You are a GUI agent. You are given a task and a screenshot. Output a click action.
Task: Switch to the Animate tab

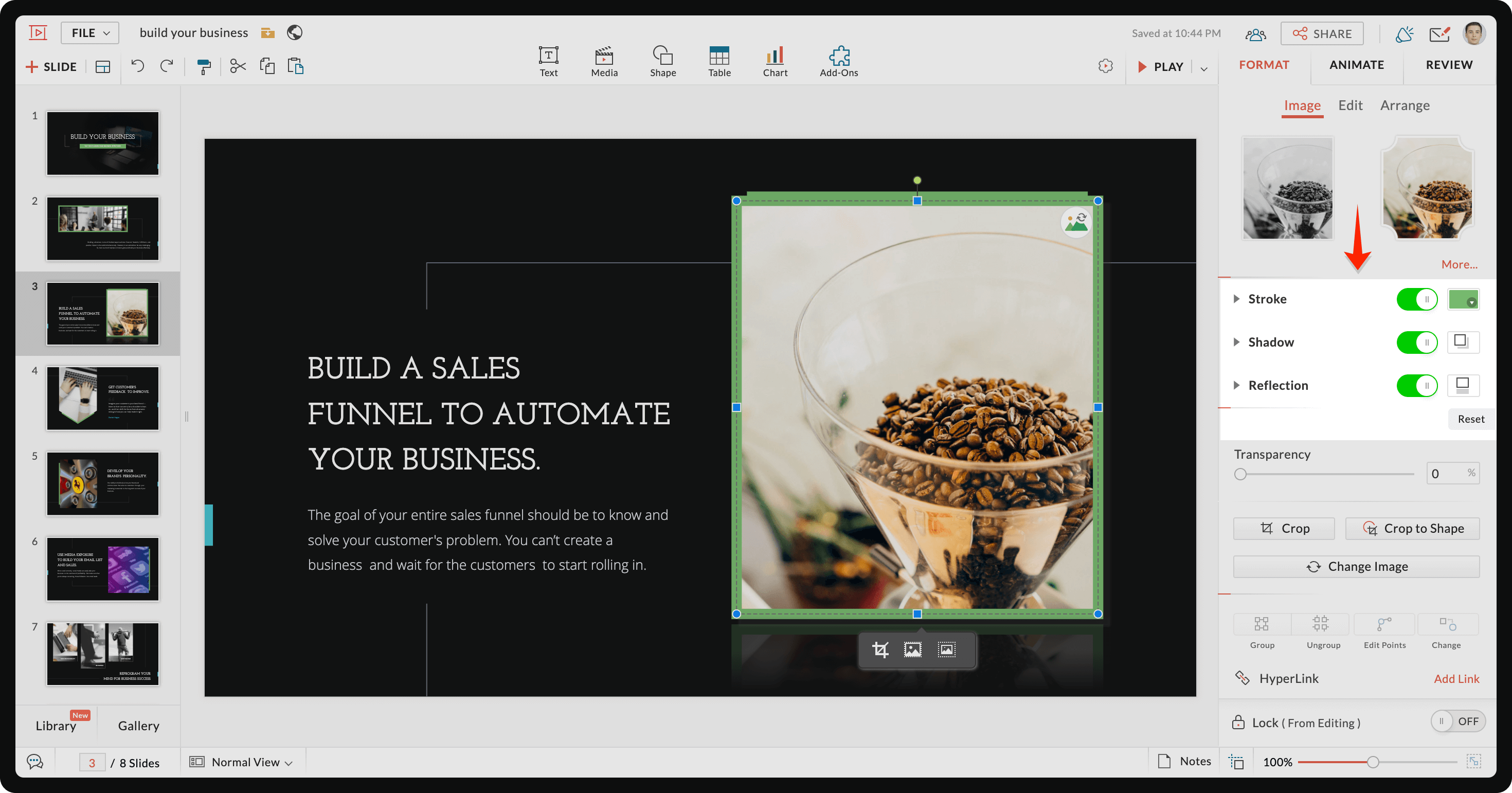click(x=1357, y=65)
